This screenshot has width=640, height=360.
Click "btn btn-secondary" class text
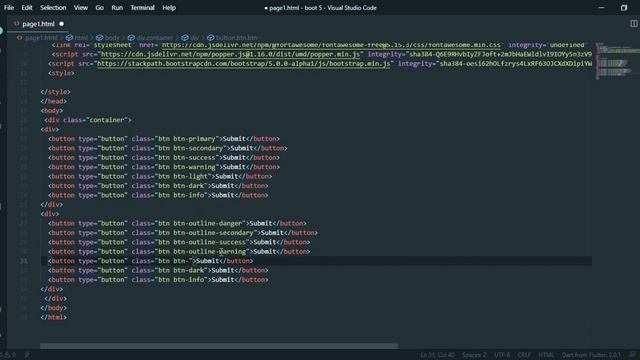191,148
